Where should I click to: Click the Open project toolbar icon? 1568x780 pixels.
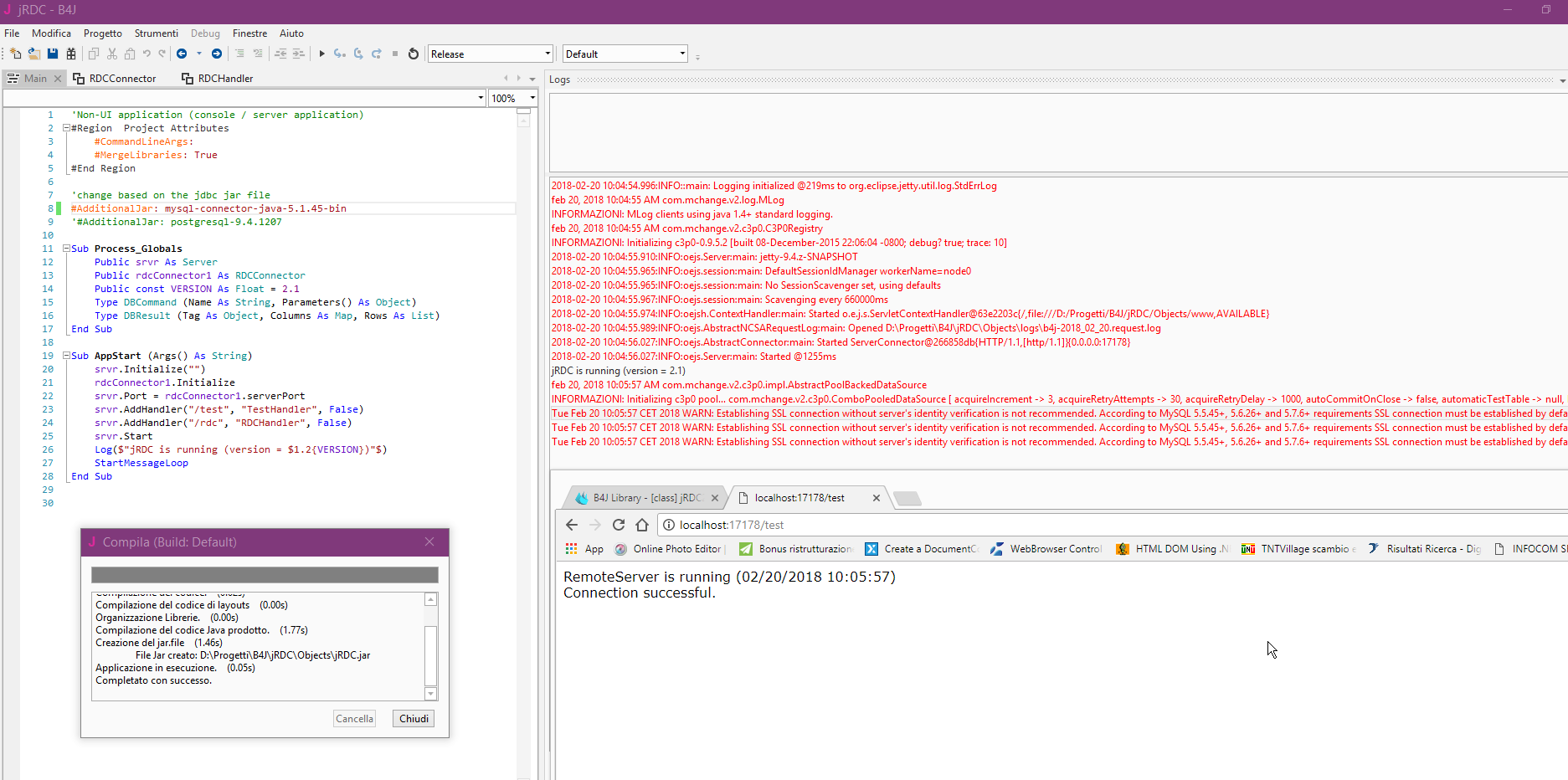coord(34,54)
